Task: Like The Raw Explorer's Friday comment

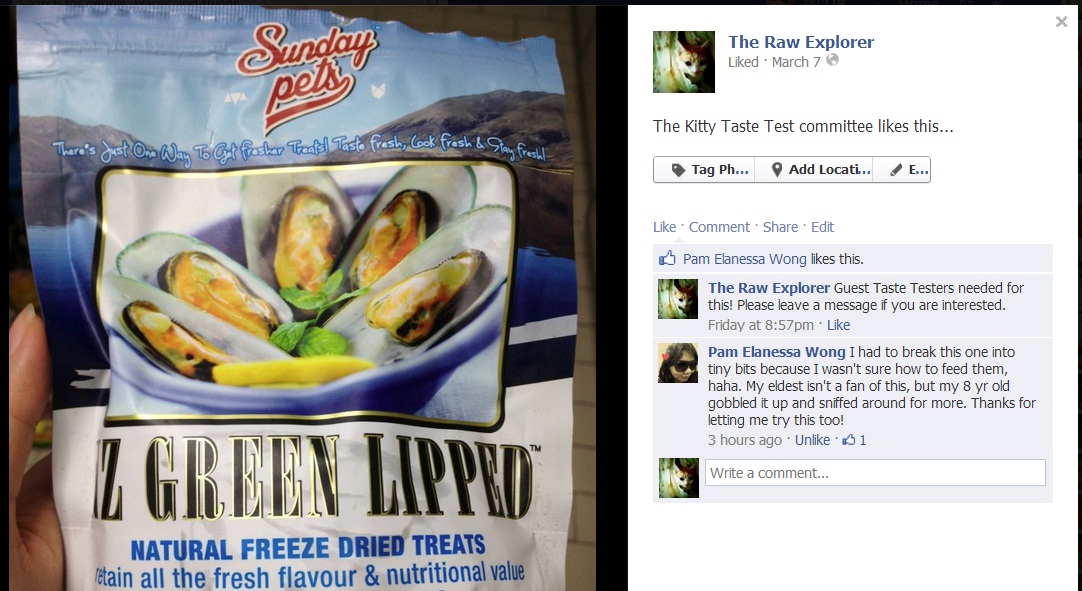Action: pyautogui.click(x=838, y=325)
